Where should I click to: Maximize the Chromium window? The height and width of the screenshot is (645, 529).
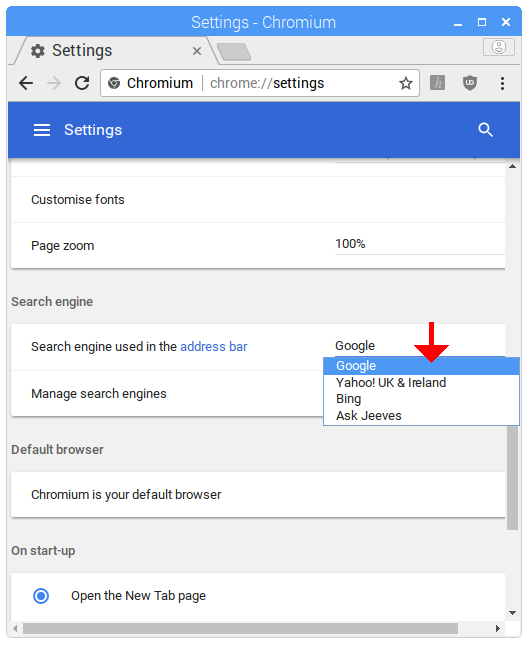(x=482, y=22)
